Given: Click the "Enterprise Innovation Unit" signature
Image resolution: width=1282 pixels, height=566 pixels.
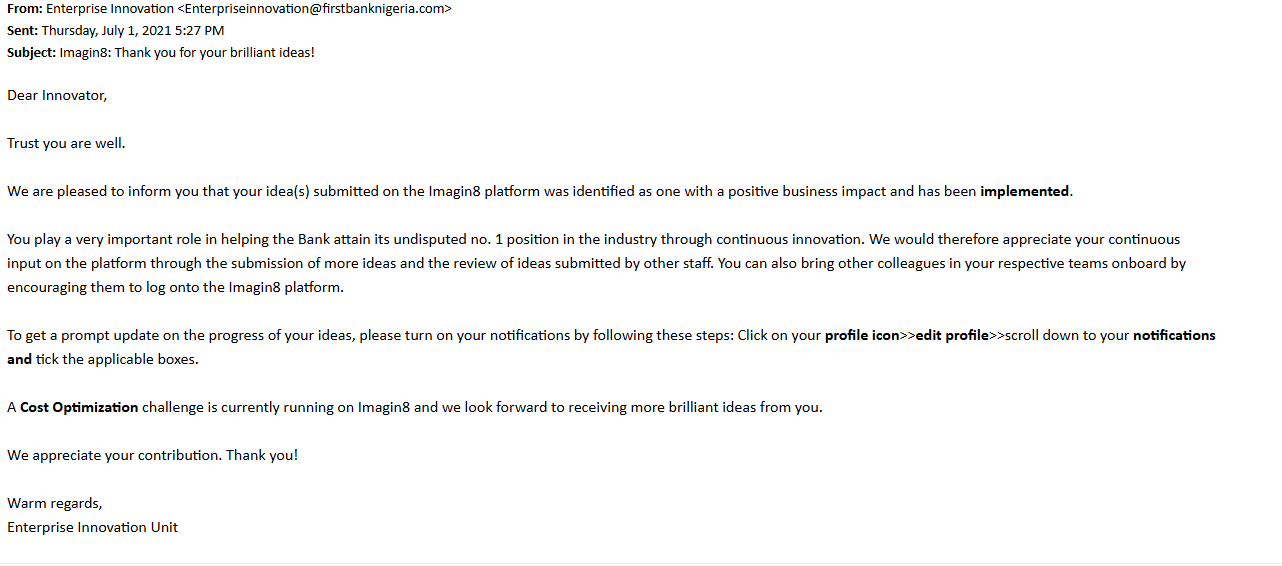Looking at the screenshot, I should pyautogui.click(x=92, y=527).
